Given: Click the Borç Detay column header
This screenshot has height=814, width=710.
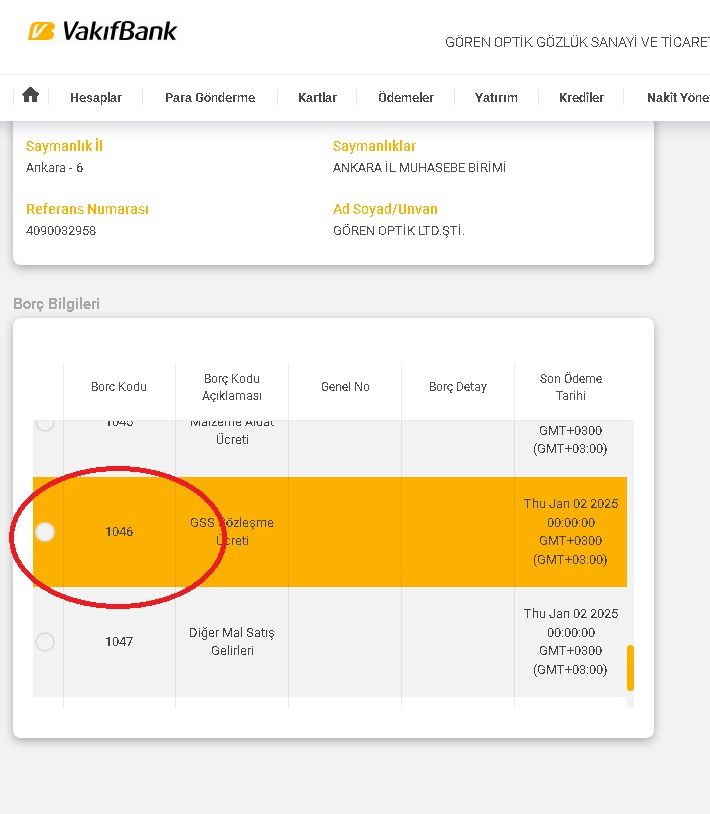Looking at the screenshot, I should (458, 387).
